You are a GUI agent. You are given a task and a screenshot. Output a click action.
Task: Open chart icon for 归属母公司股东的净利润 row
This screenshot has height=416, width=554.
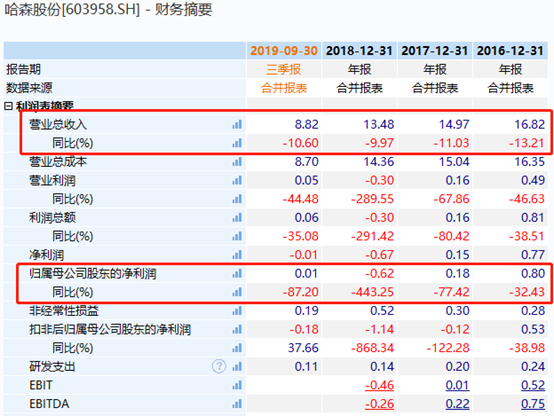[x=237, y=274]
